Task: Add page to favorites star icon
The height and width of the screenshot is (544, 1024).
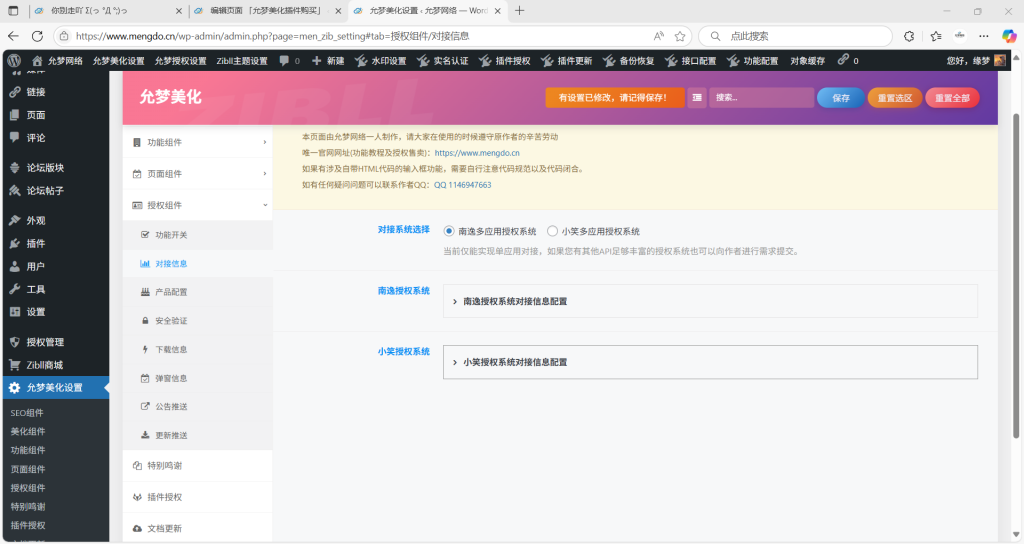Action: (x=680, y=36)
